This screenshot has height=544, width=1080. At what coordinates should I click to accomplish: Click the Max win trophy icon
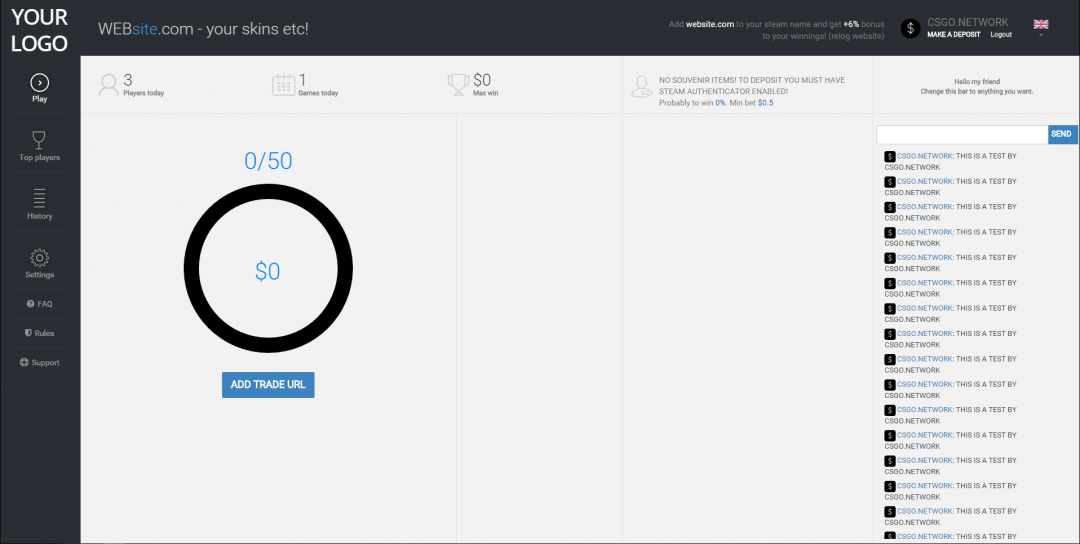[x=458, y=85]
